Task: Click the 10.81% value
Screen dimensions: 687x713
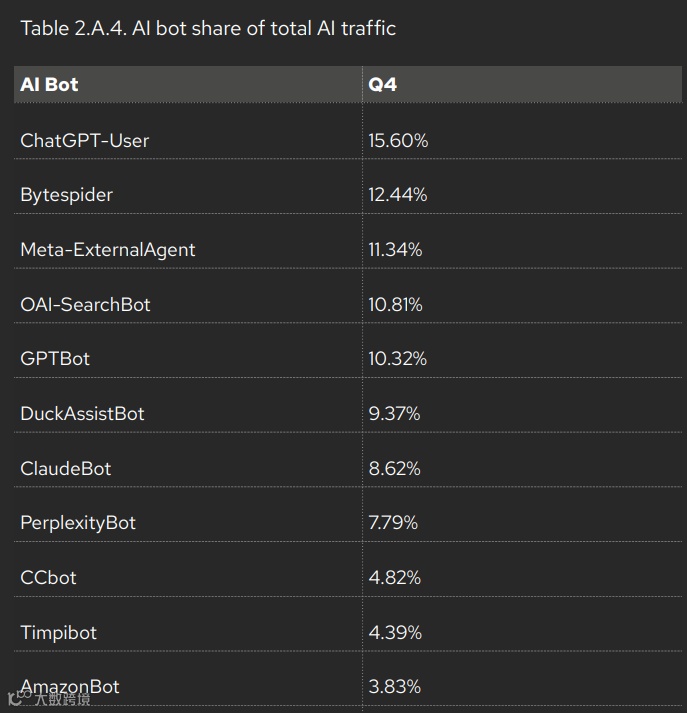Action: (395, 304)
